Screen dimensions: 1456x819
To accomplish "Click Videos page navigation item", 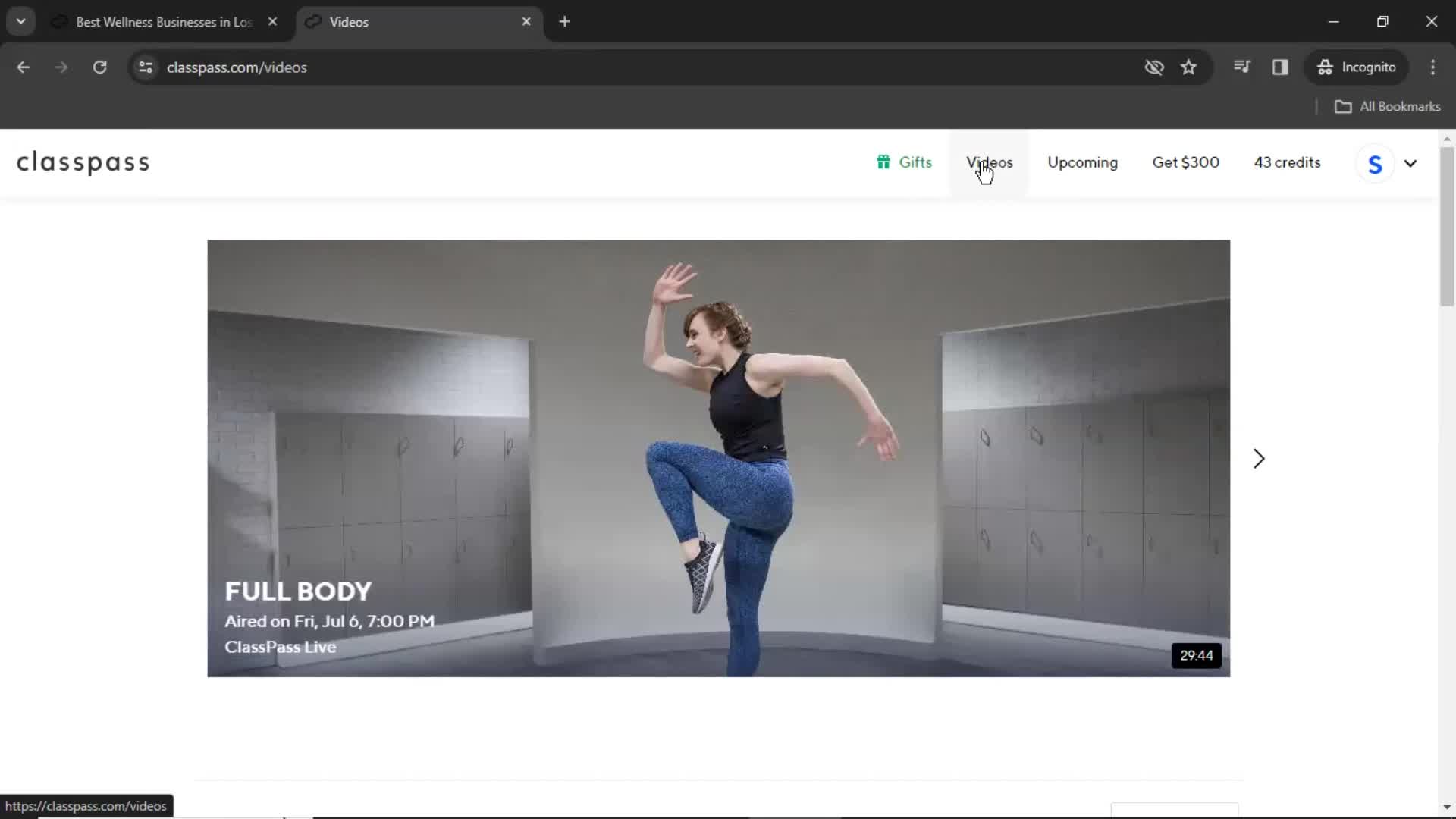I will click(x=989, y=162).
